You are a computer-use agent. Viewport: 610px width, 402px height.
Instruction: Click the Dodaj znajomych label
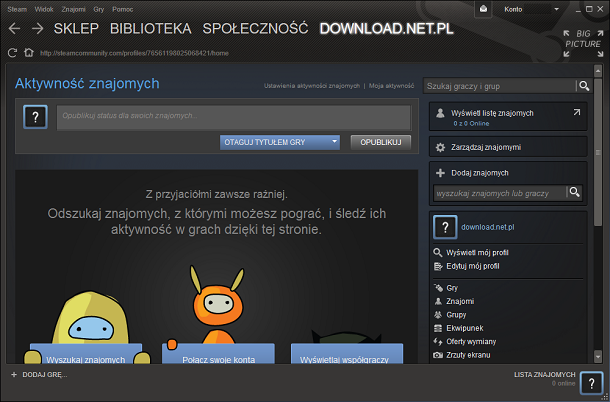[x=480, y=173]
